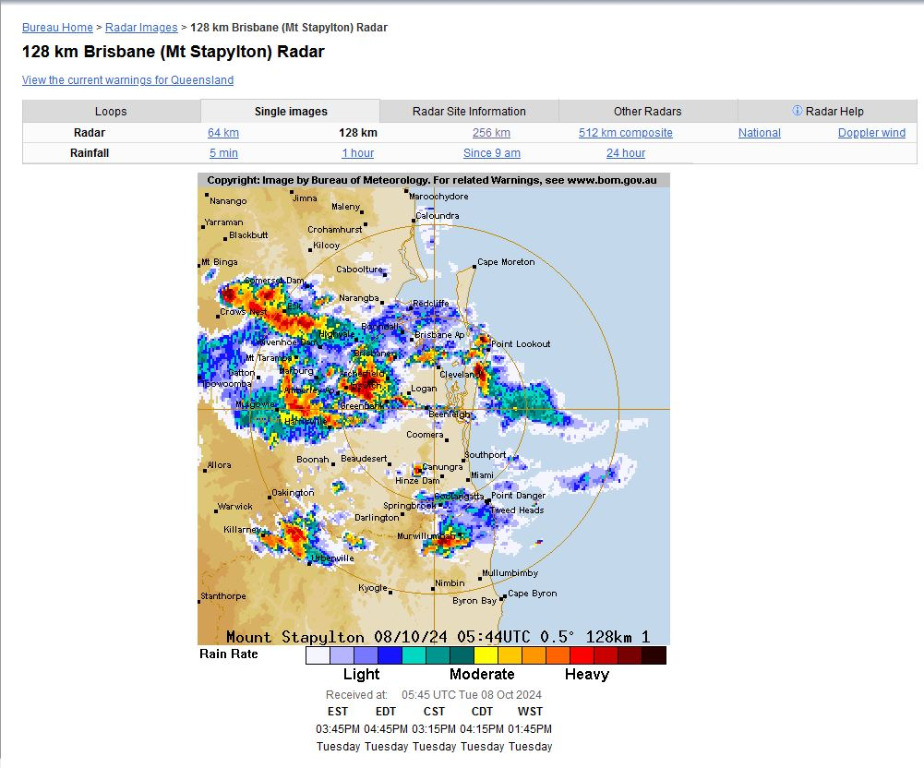Click the Nanango label on map
The image size is (924, 768).
pyautogui.click(x=228, y=201)
